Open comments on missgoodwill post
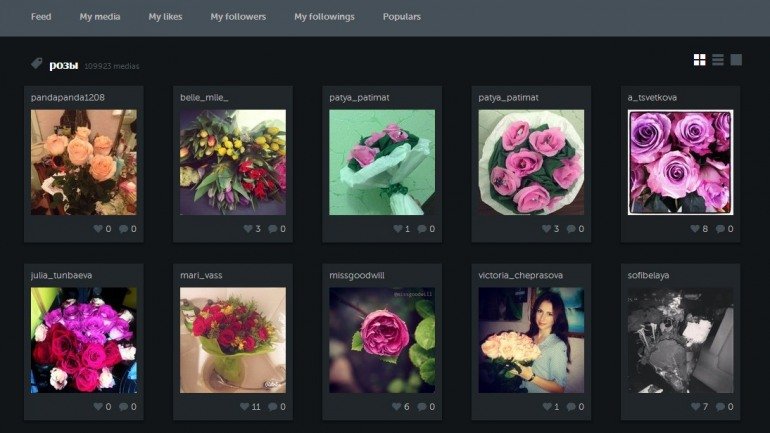The image size is (770, 433). coord(421,407)
